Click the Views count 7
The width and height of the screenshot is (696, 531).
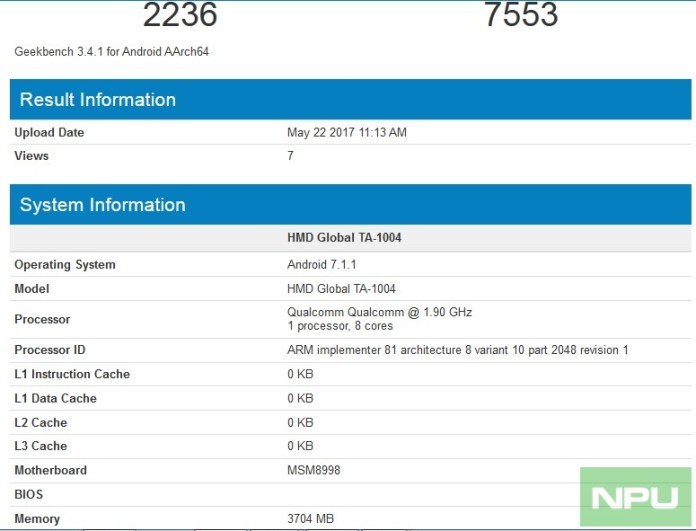tap(290, 156)
